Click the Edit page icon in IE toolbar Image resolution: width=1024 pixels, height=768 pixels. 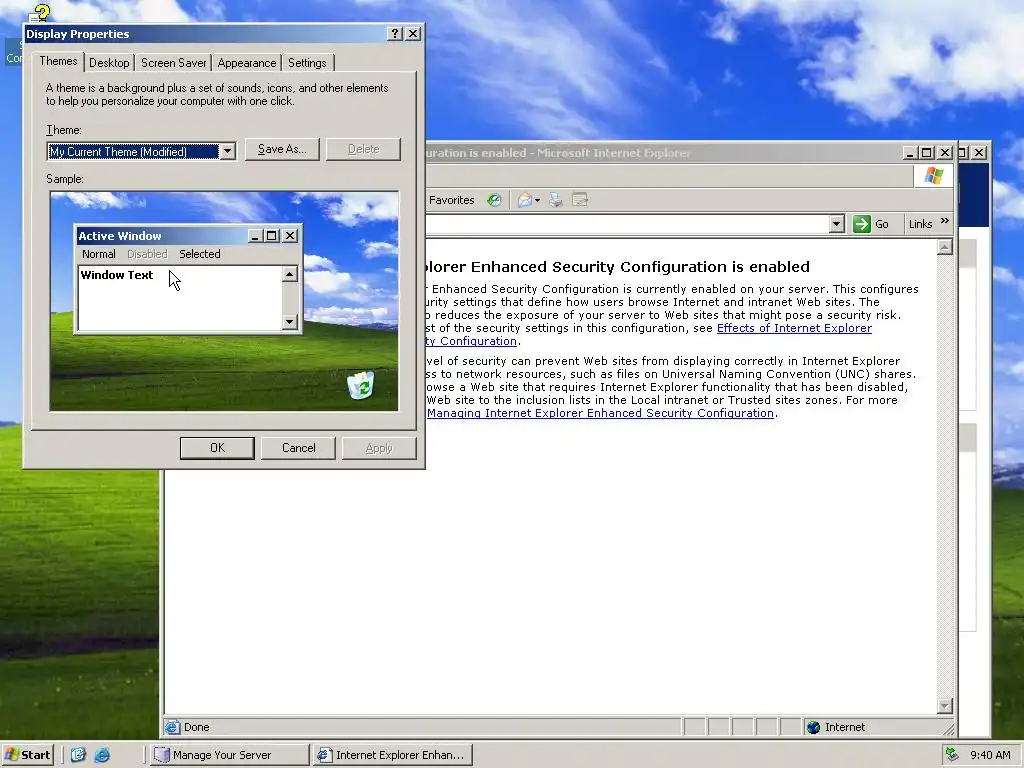[580, 200]
